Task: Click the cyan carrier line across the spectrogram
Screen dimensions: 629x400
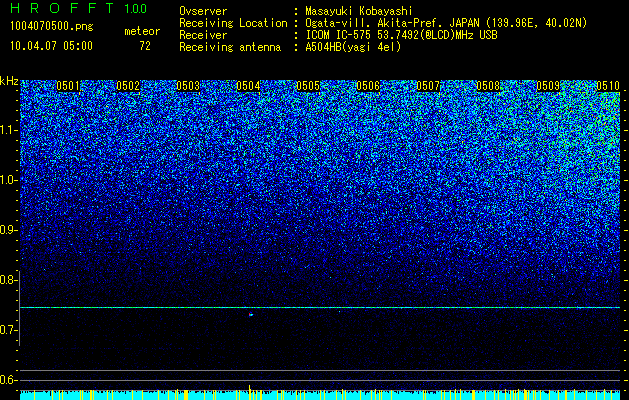Action: [320, 307]
